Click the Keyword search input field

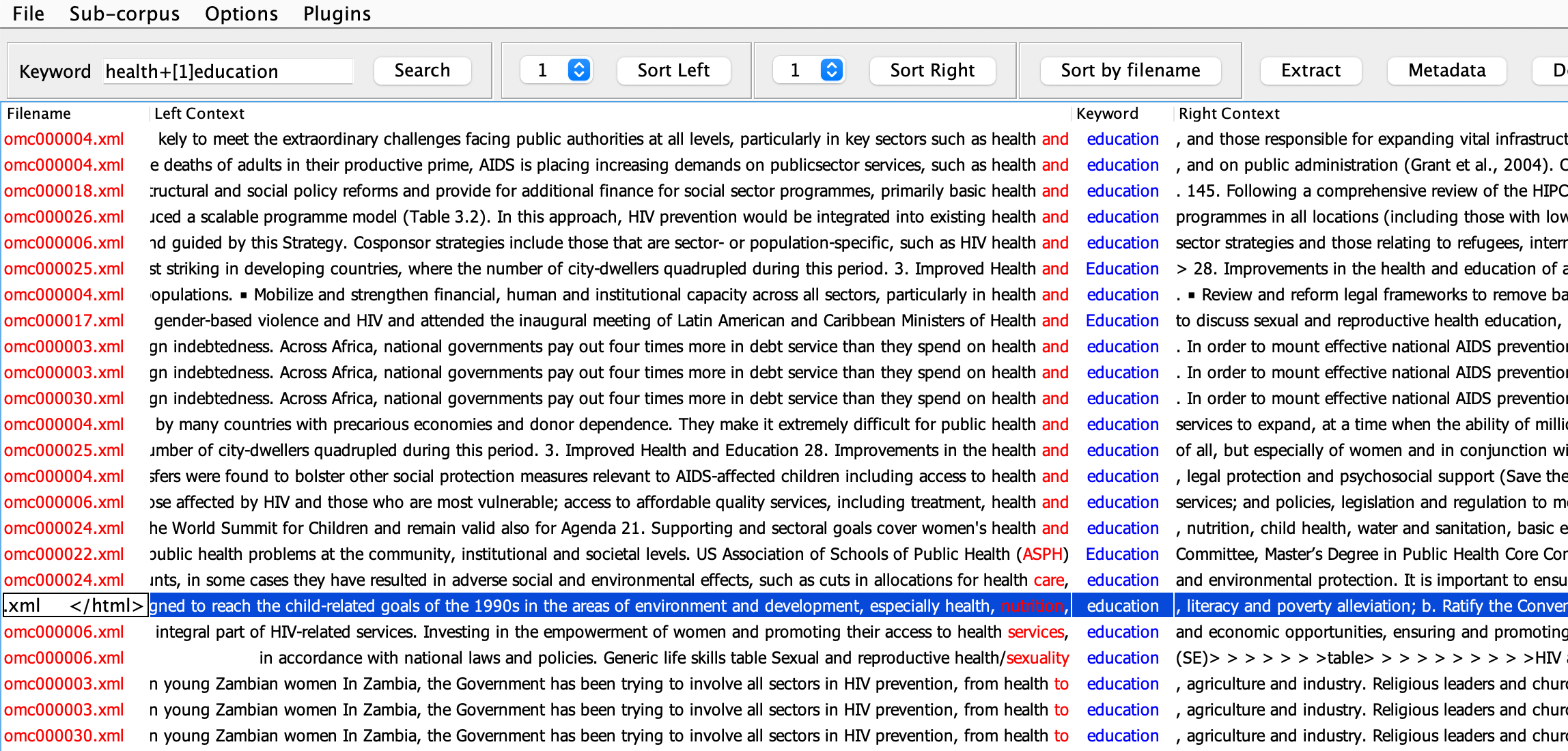point(227,71)
